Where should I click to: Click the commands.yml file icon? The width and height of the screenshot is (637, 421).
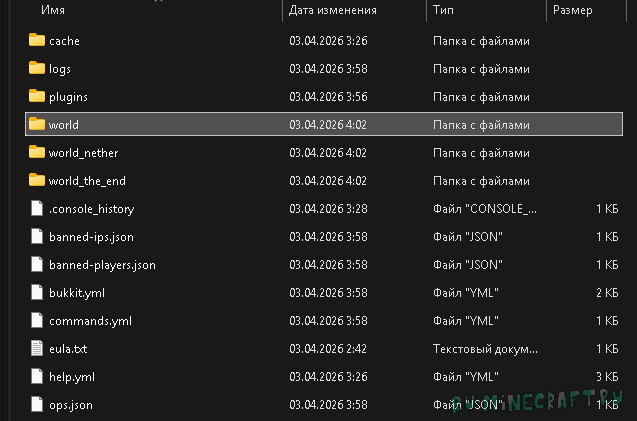coord(37,320)
